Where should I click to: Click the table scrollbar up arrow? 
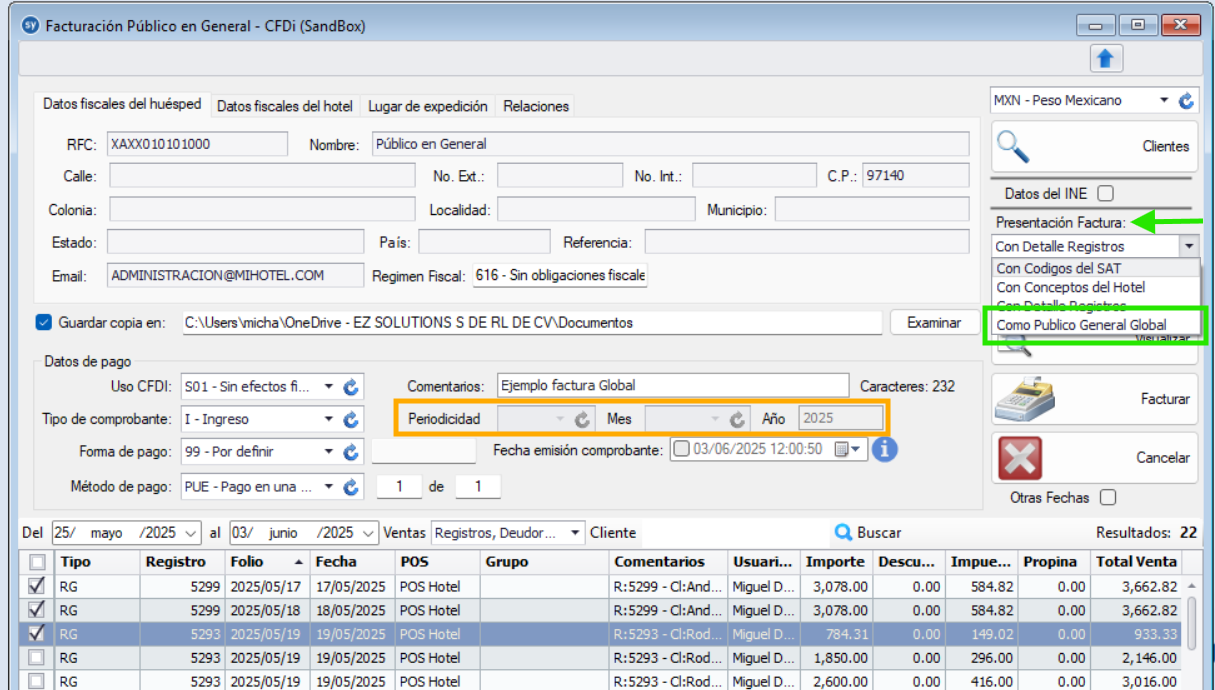[x=1190, y=586]
